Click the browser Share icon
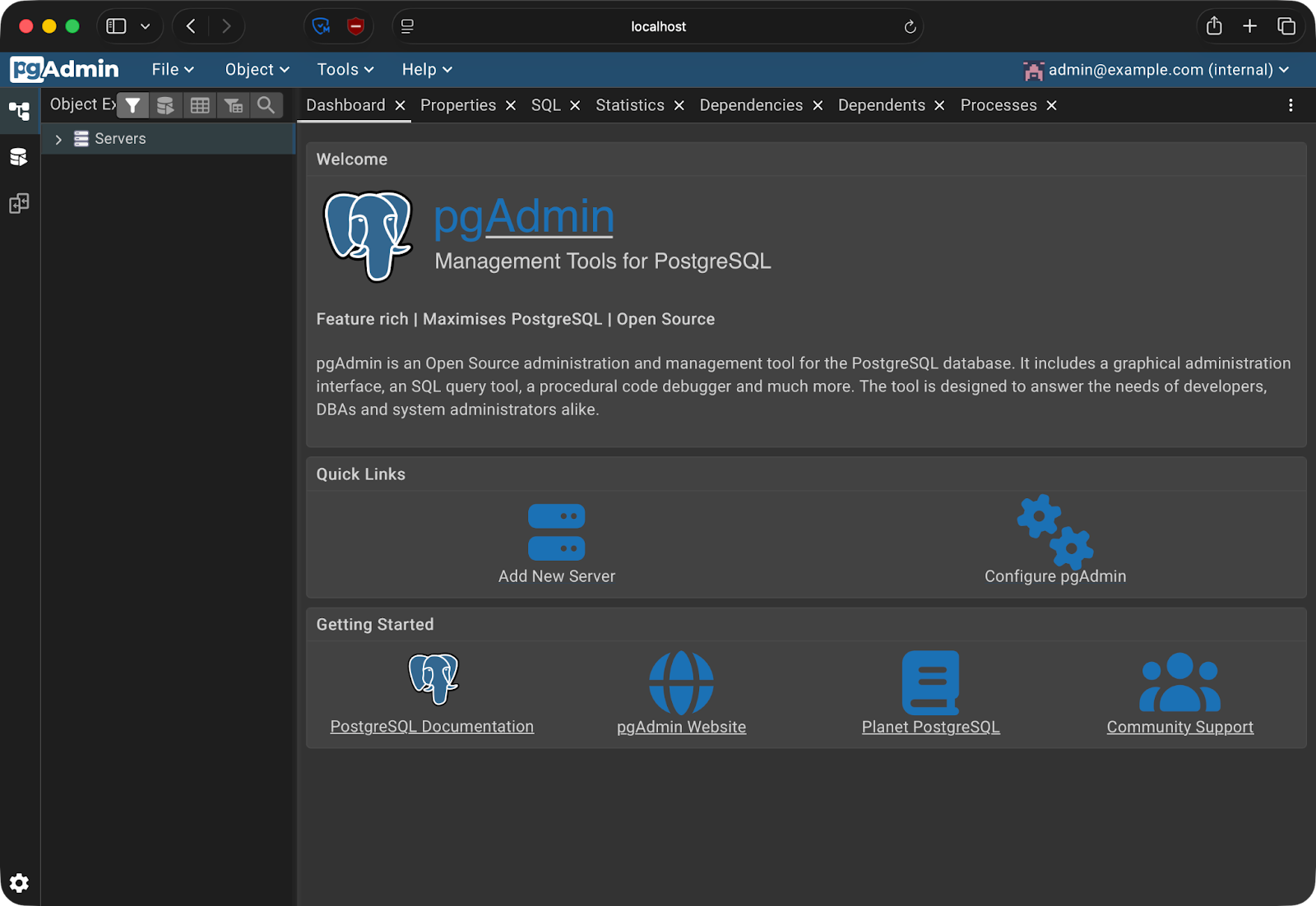The image size is (1316, 906). coord(1214,26)
